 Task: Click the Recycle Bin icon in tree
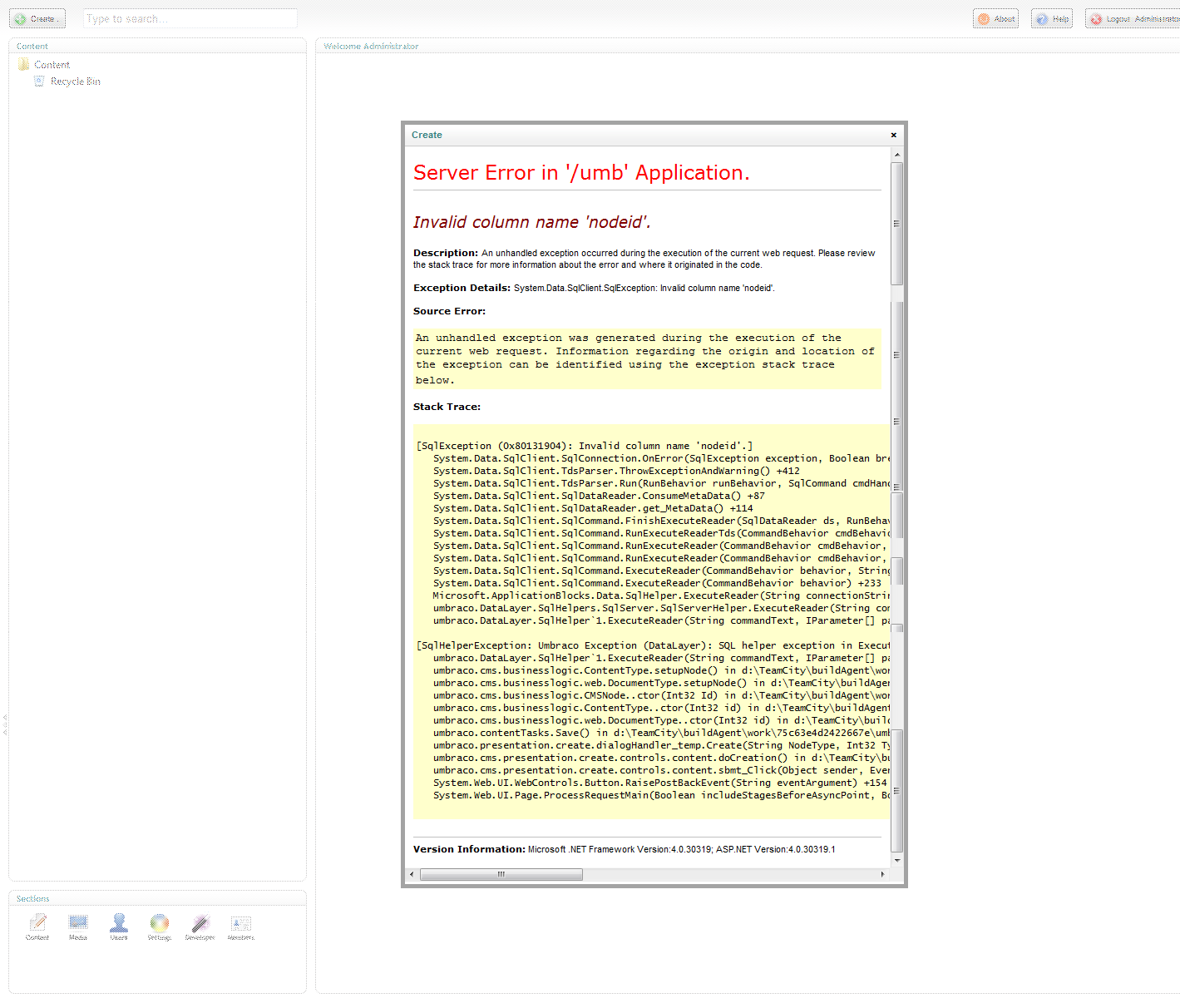click(39, 81)
